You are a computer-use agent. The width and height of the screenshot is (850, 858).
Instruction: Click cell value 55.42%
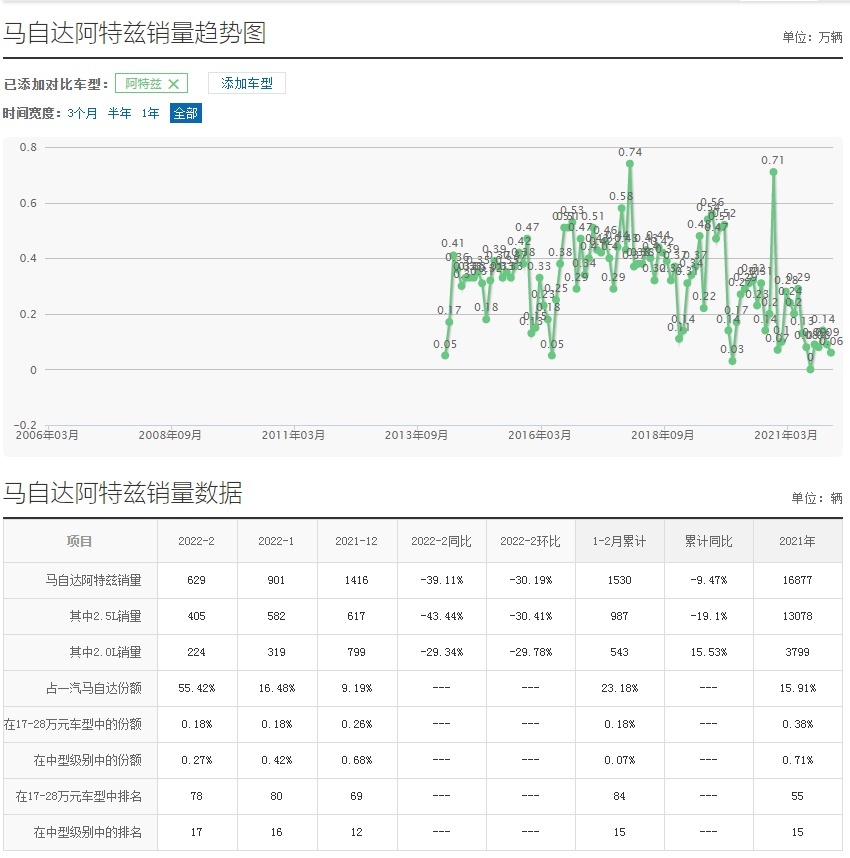coord(196,688)
